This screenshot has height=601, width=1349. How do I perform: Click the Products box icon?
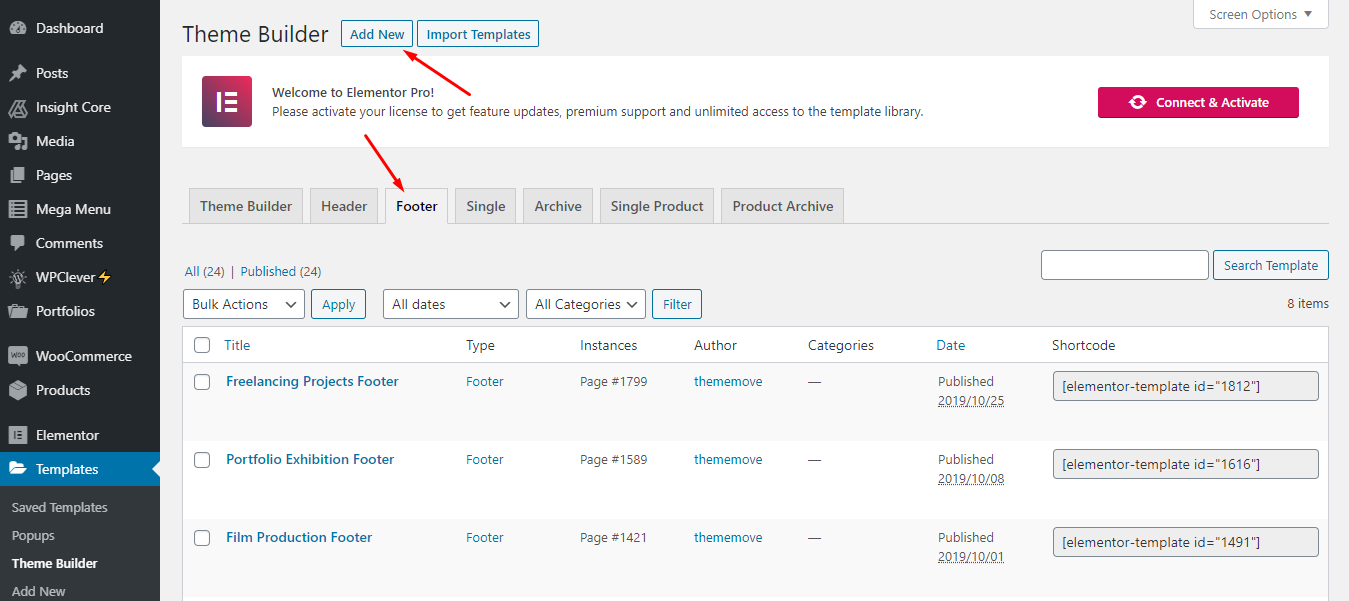pos(17,390)
